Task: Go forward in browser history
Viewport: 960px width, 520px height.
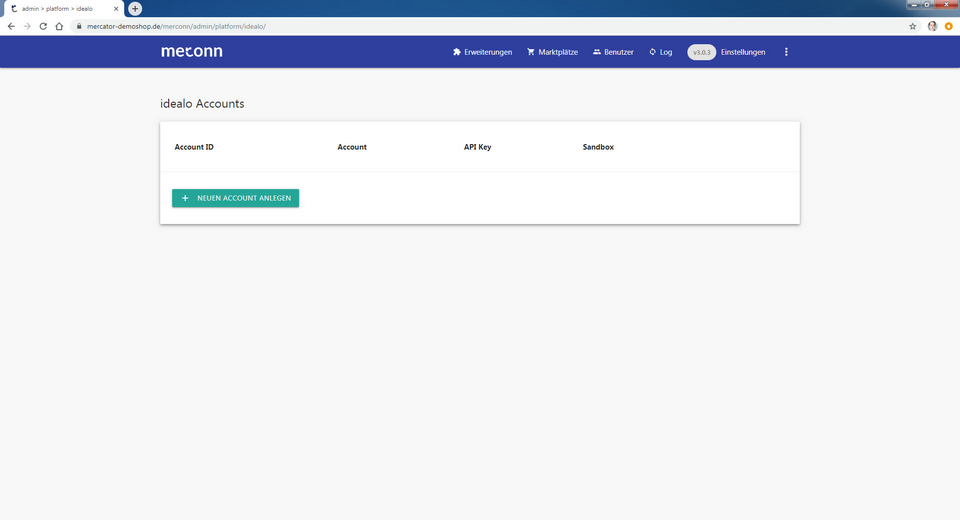Action: tap(27, 26)
